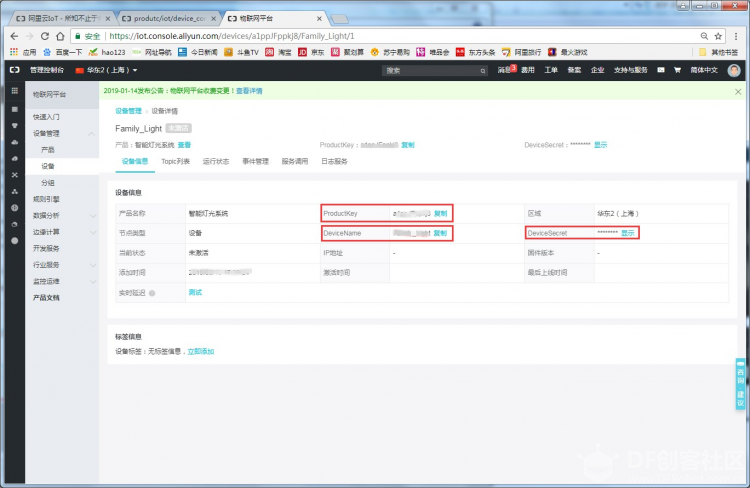Open the 华东2（上海）region dropdown
The image size is (750, 488).
[x=106, y=70]
